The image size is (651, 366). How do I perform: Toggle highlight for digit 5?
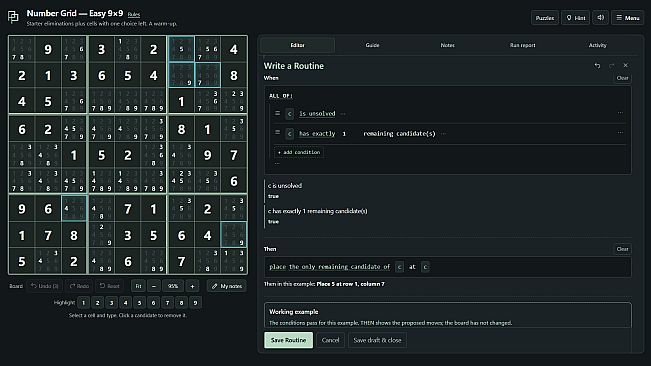[140, 303]
